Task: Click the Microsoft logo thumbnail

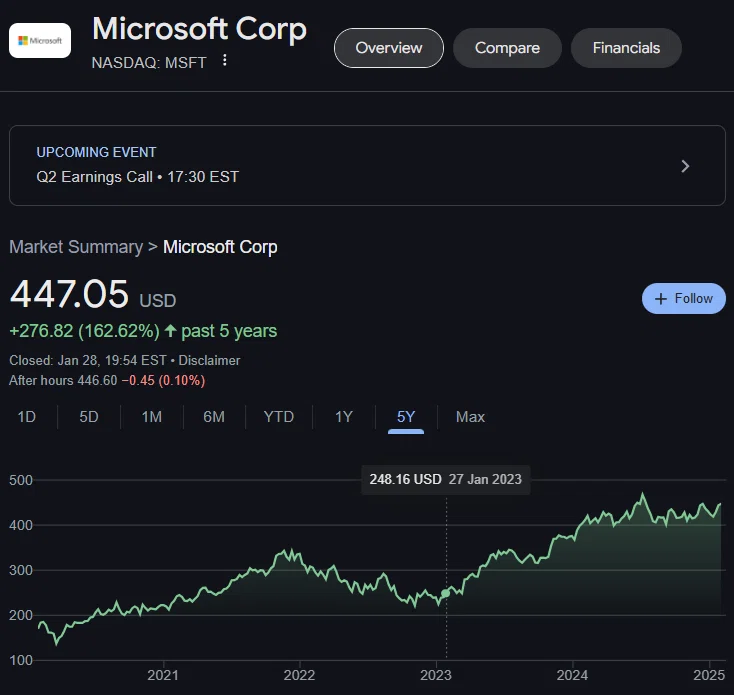Action: click(40, 41)
